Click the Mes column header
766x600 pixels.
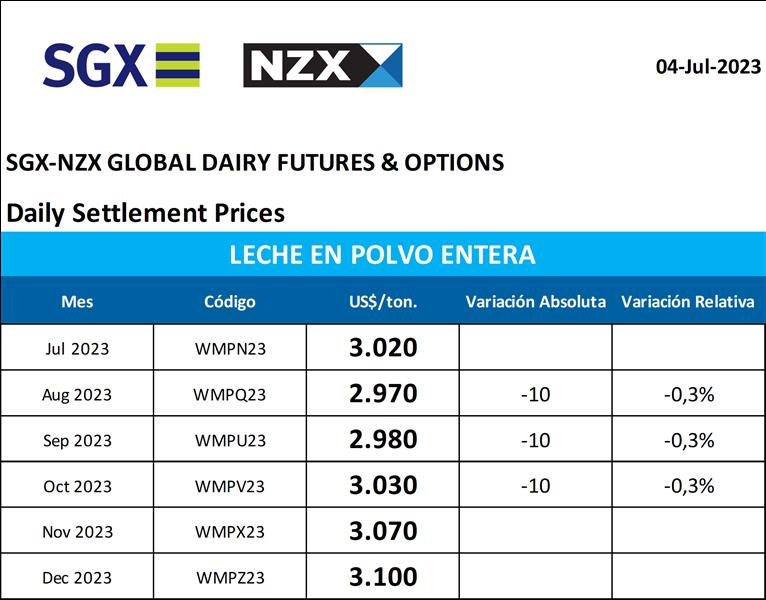click(77, 301)
